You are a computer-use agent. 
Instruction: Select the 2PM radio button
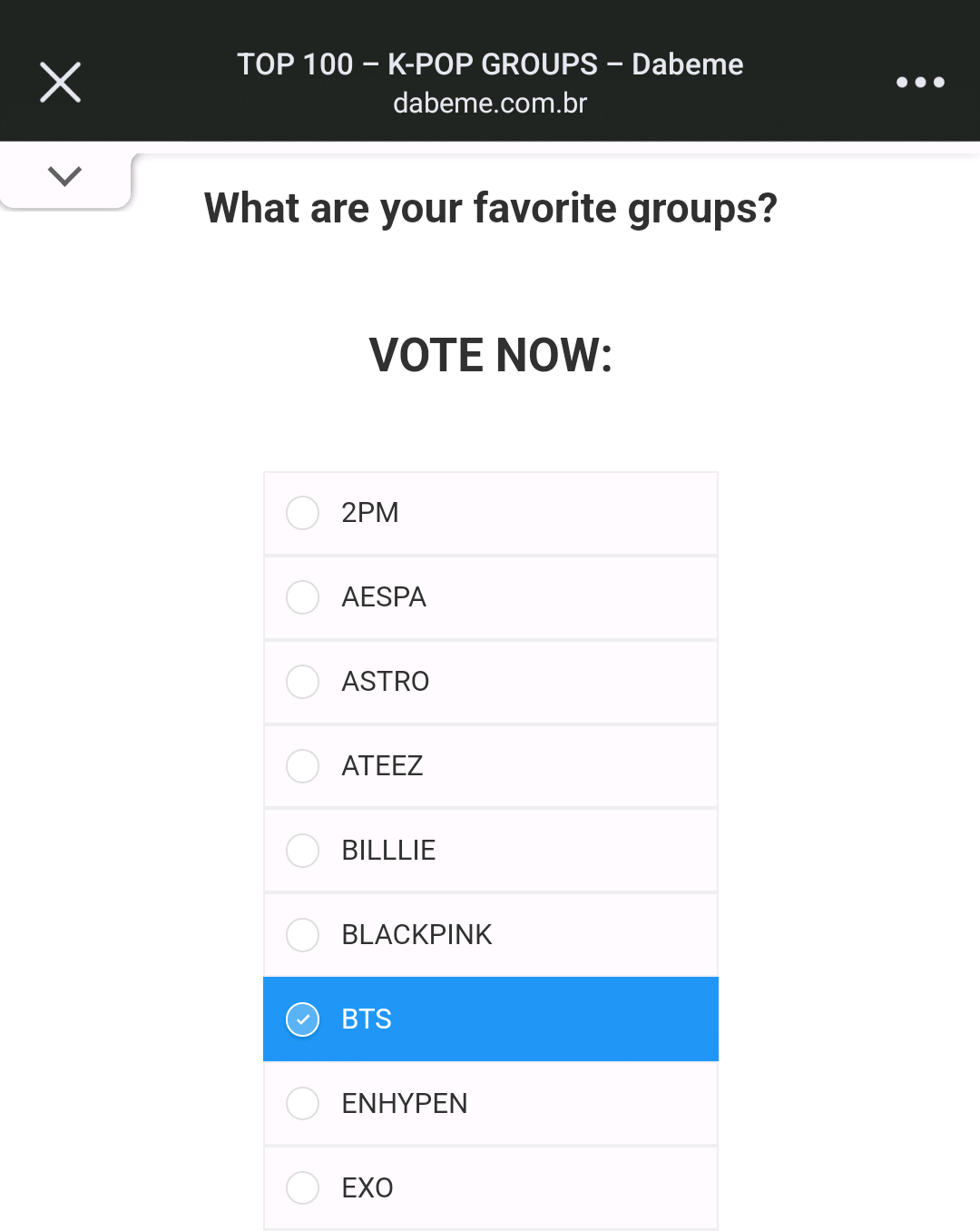(302, 513)
